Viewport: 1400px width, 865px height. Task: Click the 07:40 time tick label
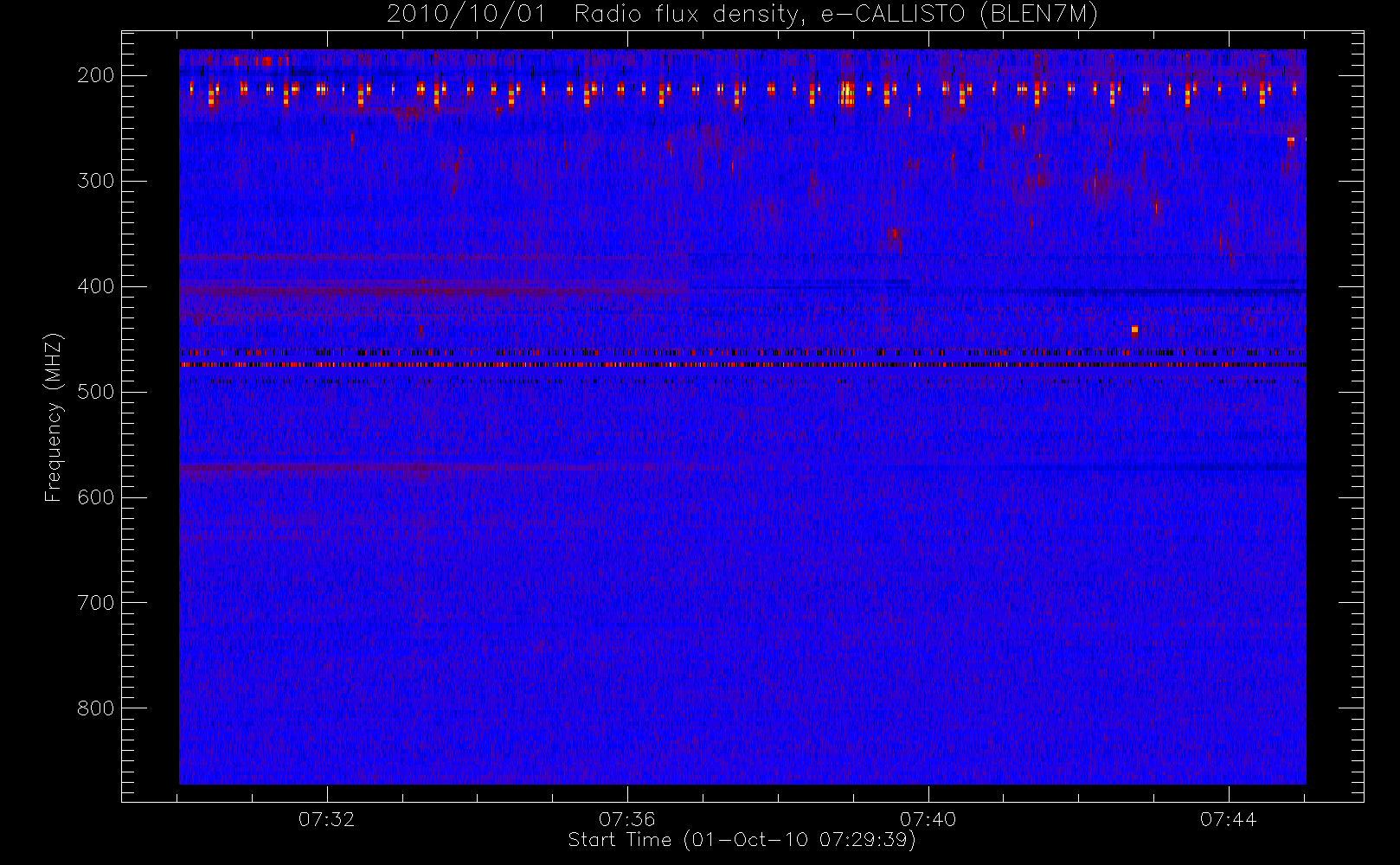point(928,819)
